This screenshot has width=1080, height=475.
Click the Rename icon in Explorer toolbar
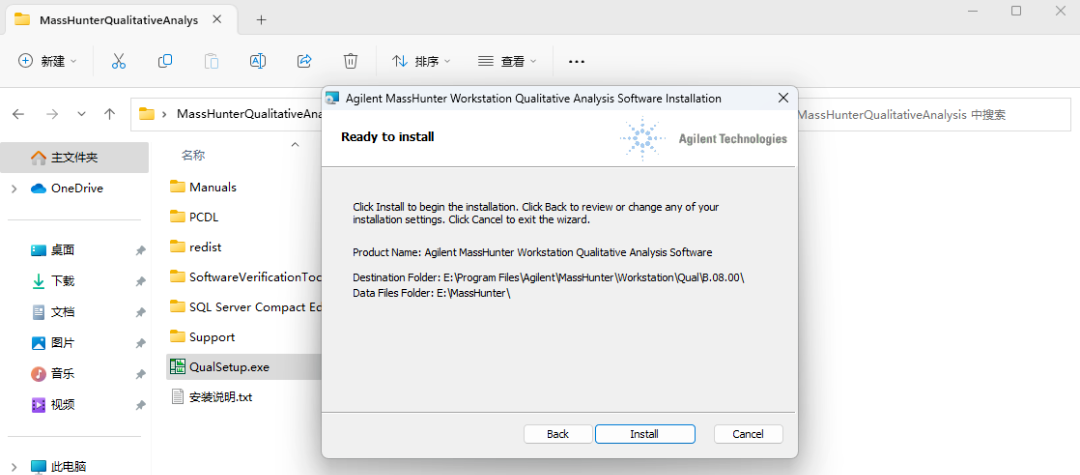(x=258, y=61)
